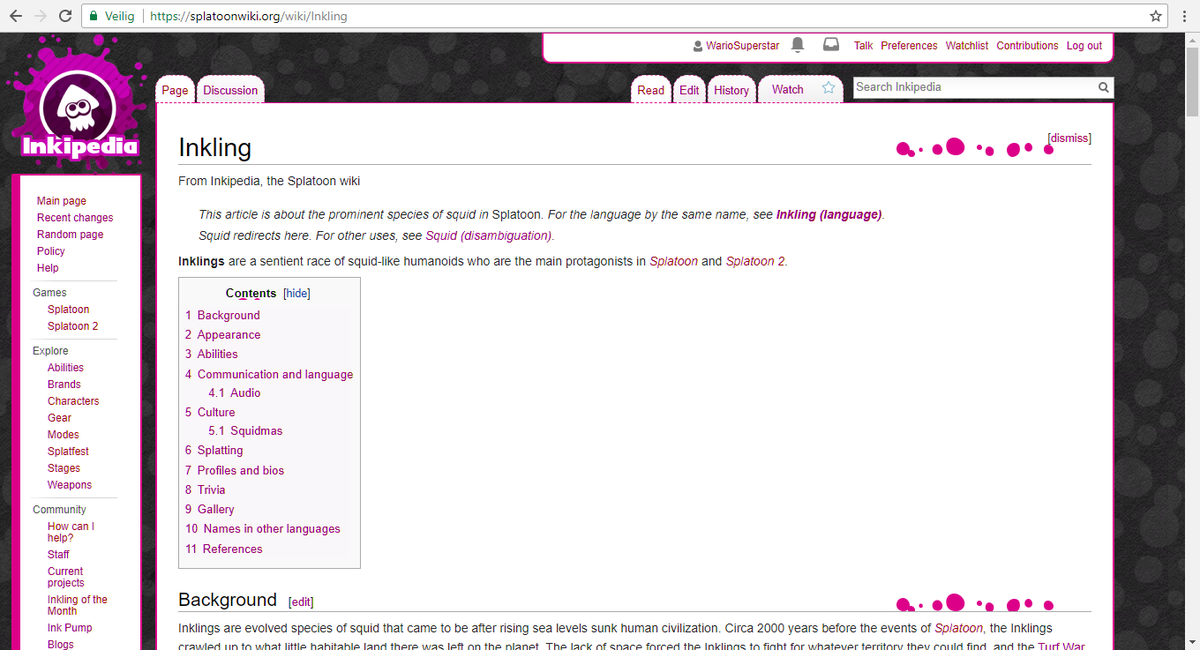Click the notifications bell icon

(797, 44)
